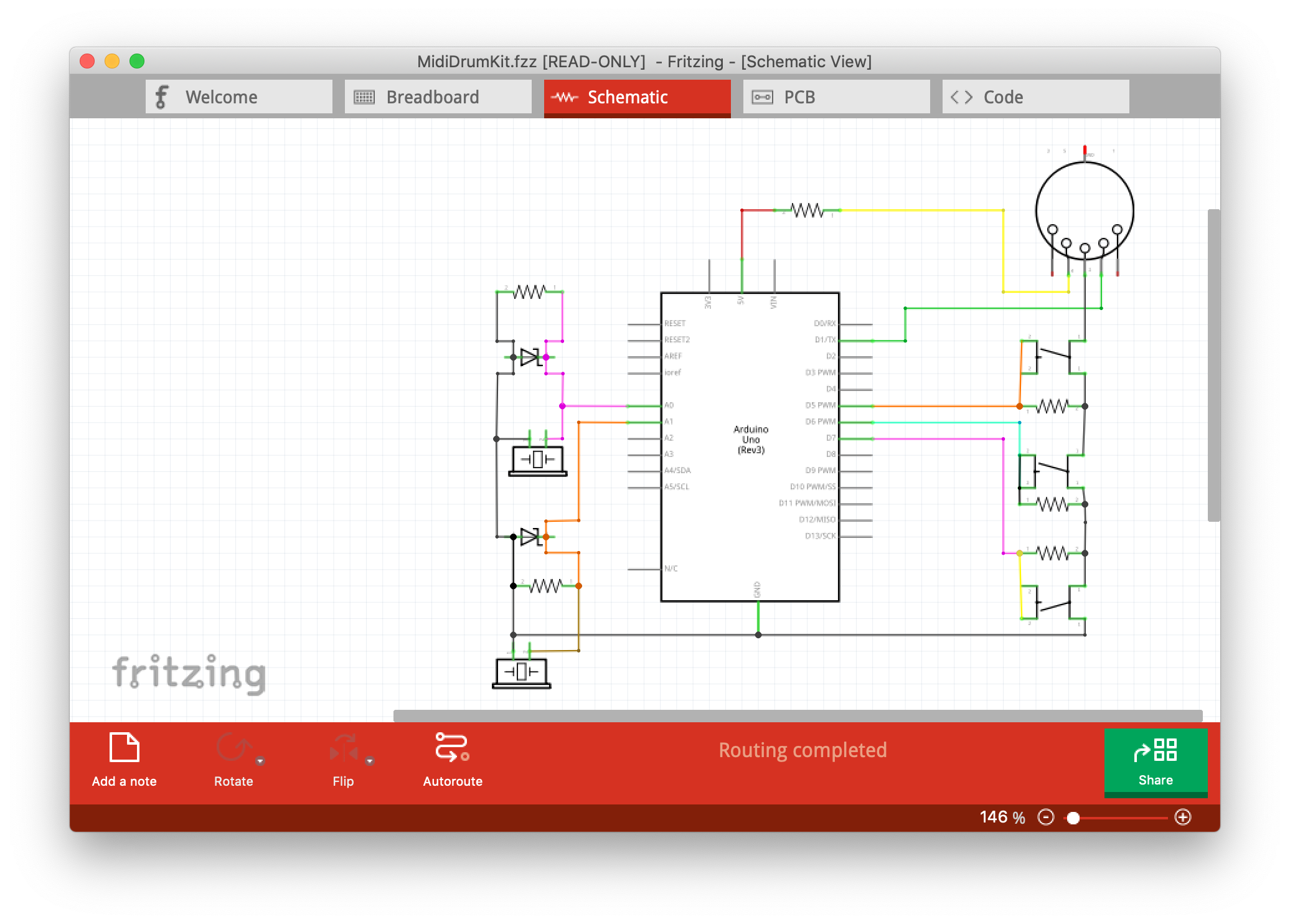
Task: Select the resistor below the middle switch
Action: coord(1052,504)
